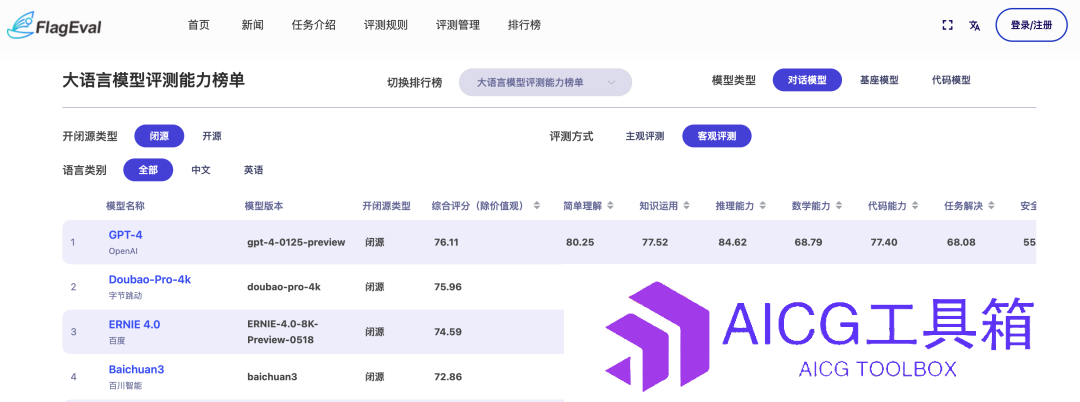Click the 模型版本 column header
The width and height of the screenshot is (1080, 402).
point(264,206)
